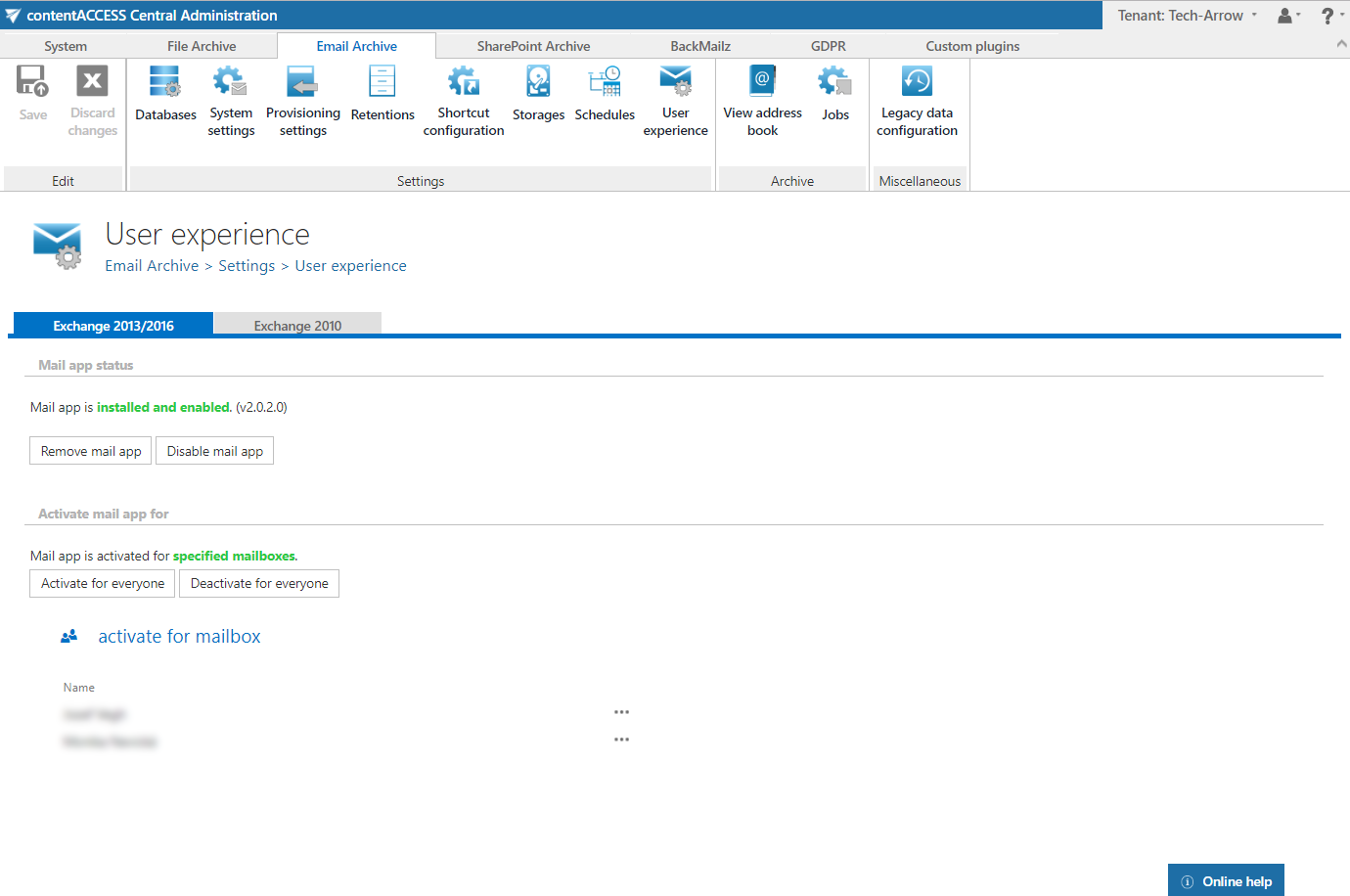Click Email Archive breadcrumb link
The height and width of the screenshot is (896, 1350).
coord(152,265)
